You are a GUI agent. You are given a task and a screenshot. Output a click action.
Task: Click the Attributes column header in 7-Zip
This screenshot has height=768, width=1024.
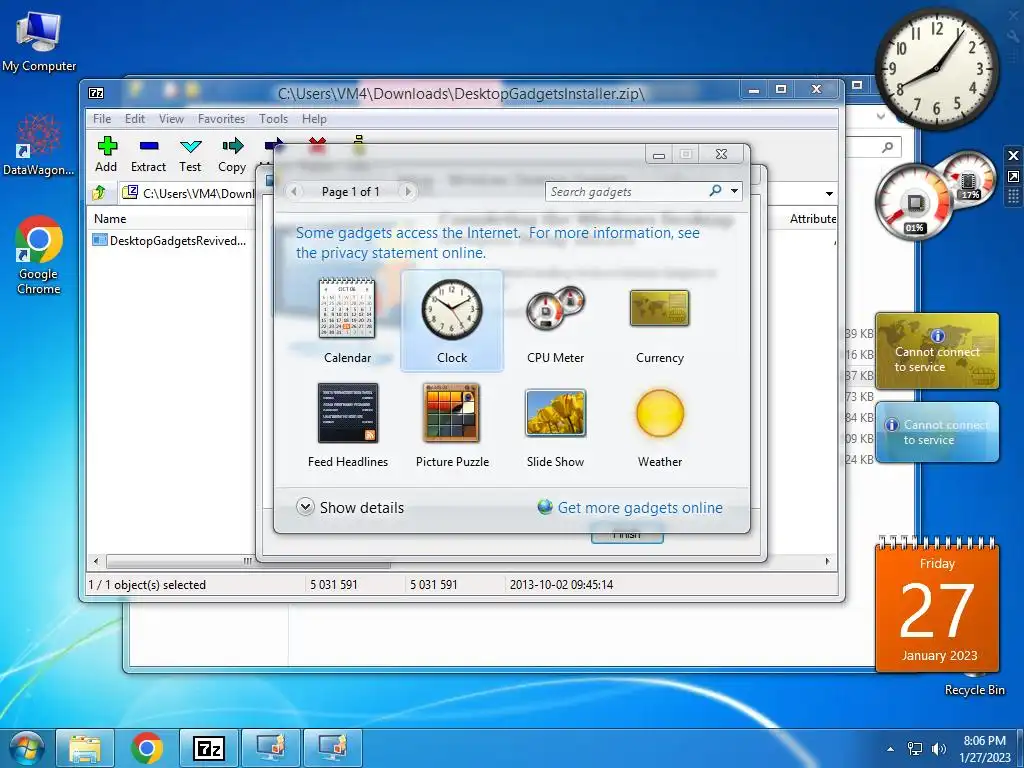point(812,219)
